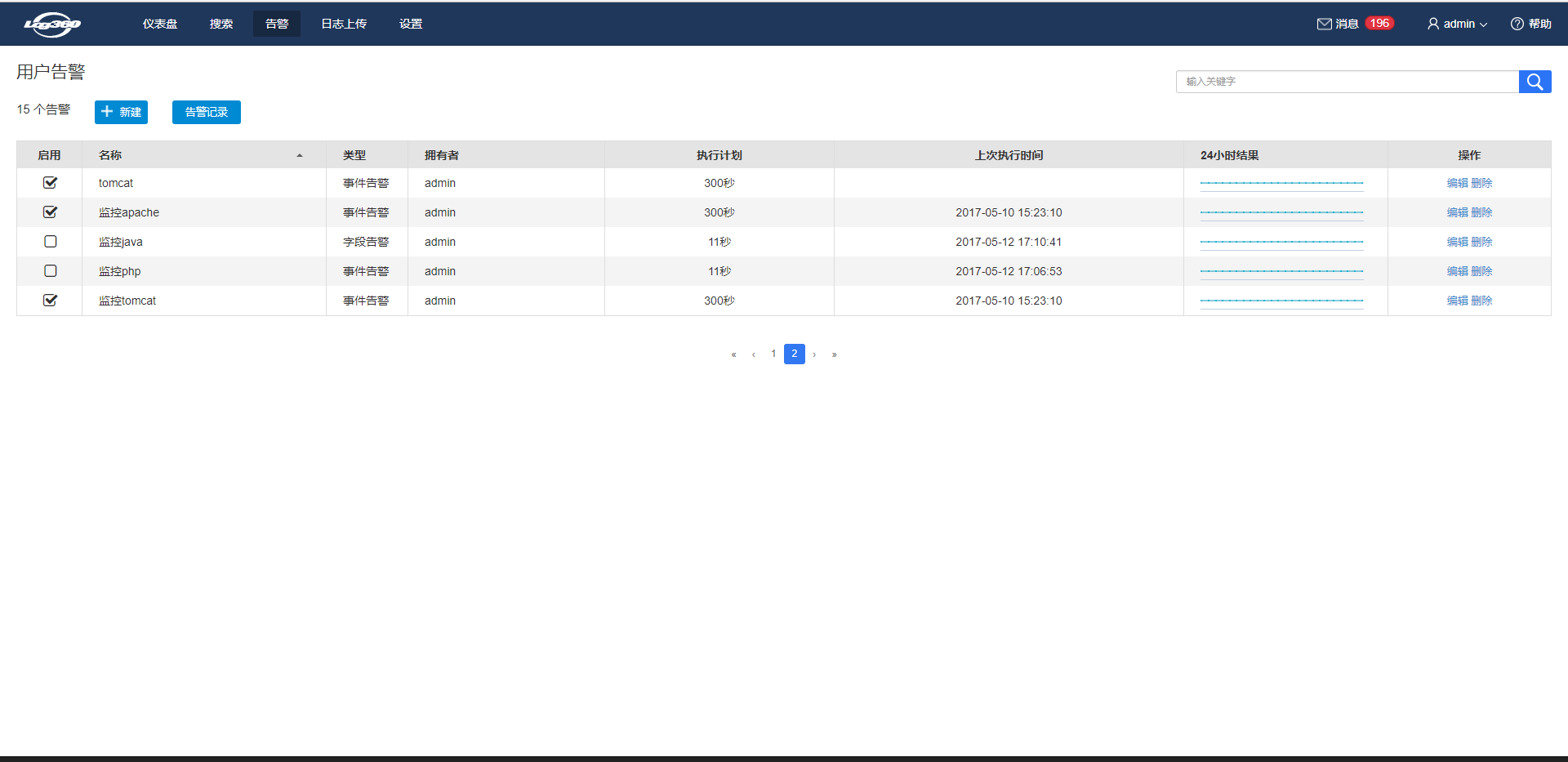
Task: Jump to first page with « arrow
Action: point(733,354)
